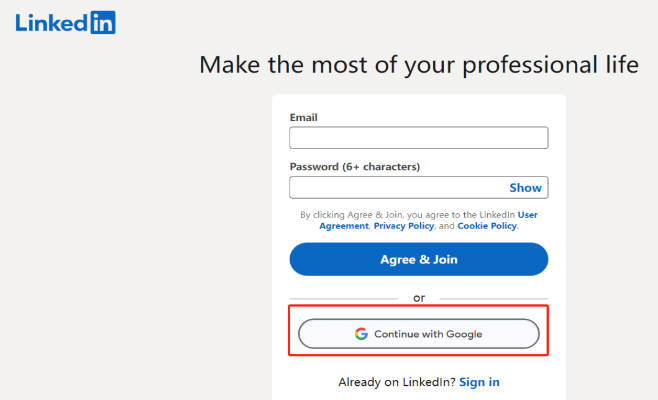Click the blue 'in' square of the LinkedIn logo
Screen dimensions: 658x400
point(102,22)
